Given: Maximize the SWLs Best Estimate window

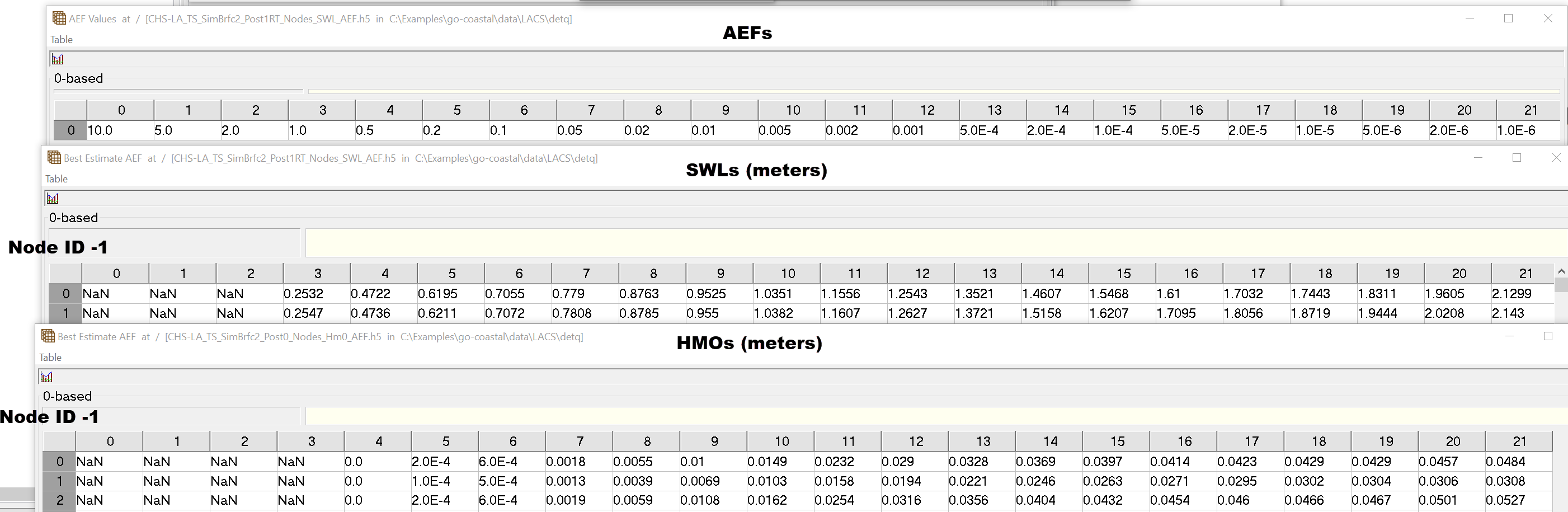Looking at the screenshot, I should [x=1517, y=158].
